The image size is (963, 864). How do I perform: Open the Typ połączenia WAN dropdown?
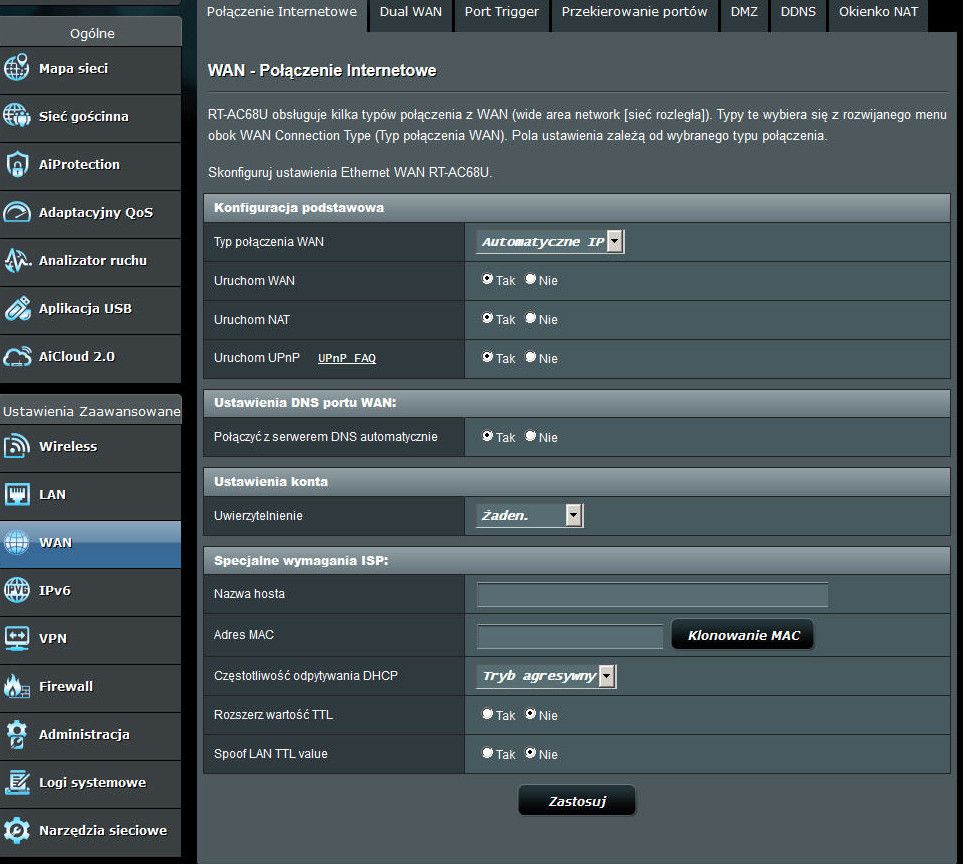tap(551, 242)
